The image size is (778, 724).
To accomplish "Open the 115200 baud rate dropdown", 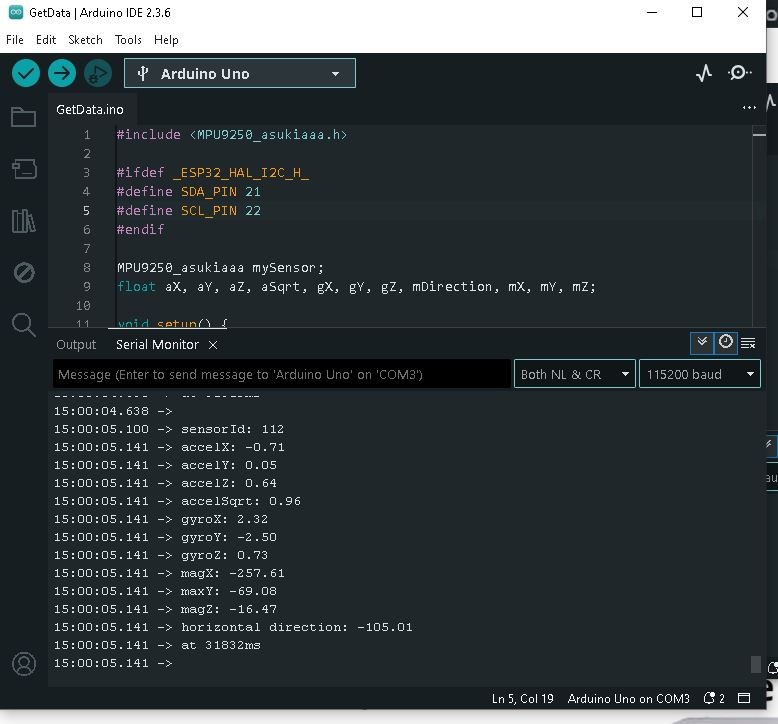I will (x=700, y=374).
